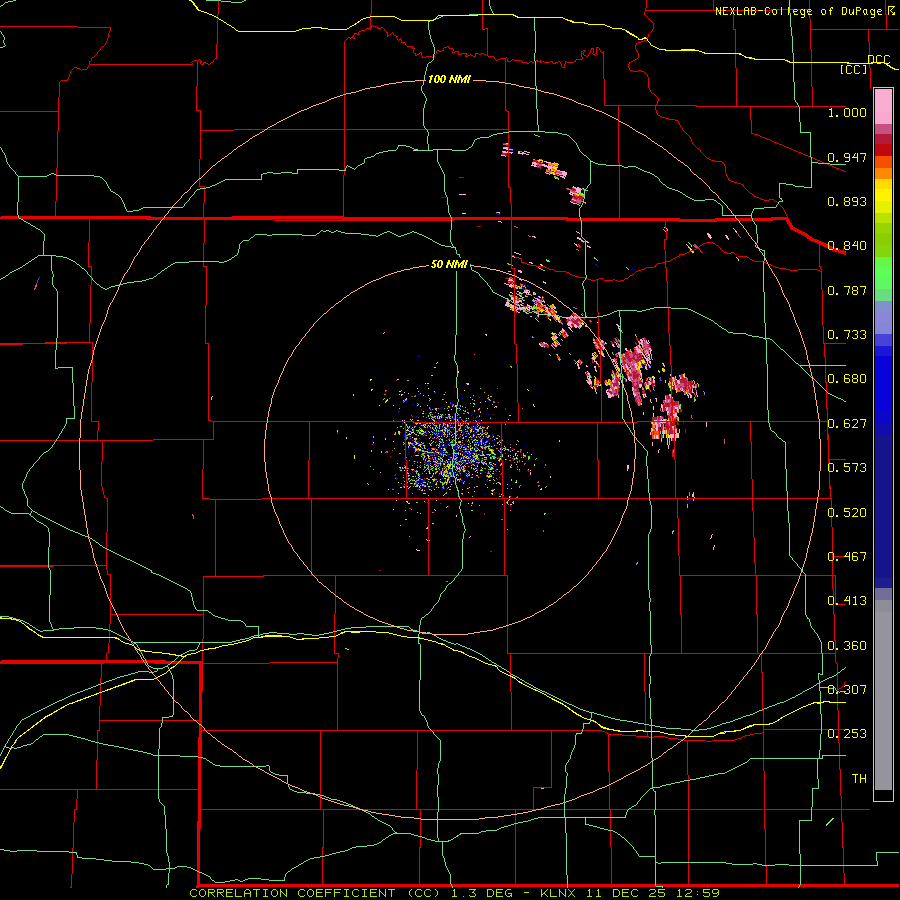
Task: Pick the gray segment of the color bar
Action: coord(883,695)
